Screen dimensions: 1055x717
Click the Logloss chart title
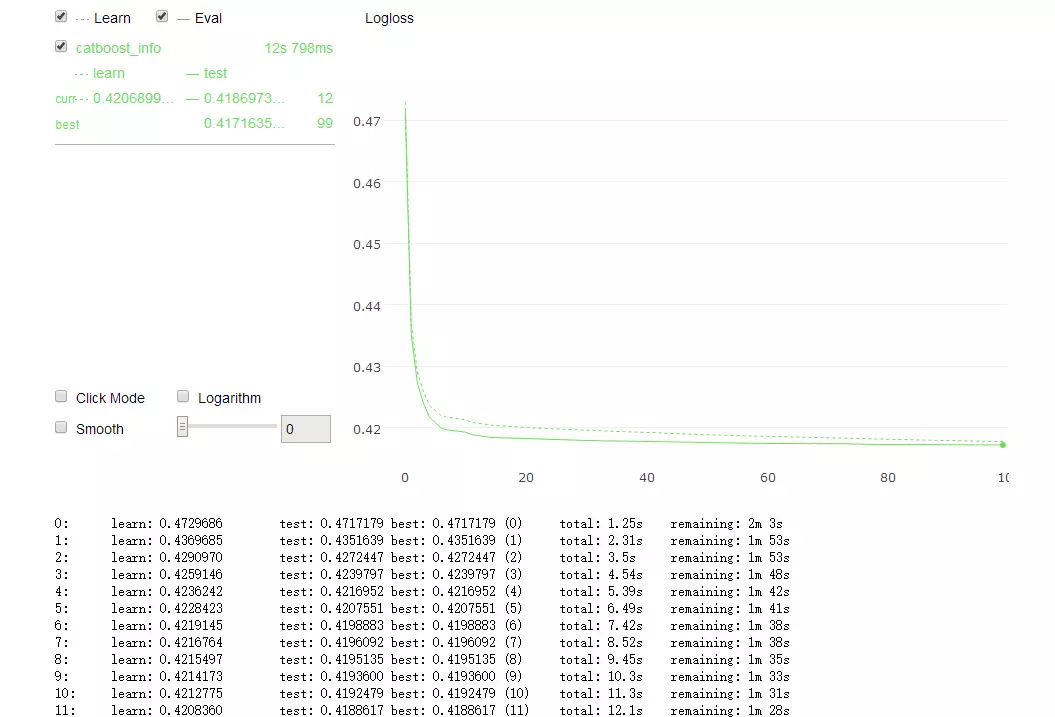pyautogui.click(x=390, y=19)
